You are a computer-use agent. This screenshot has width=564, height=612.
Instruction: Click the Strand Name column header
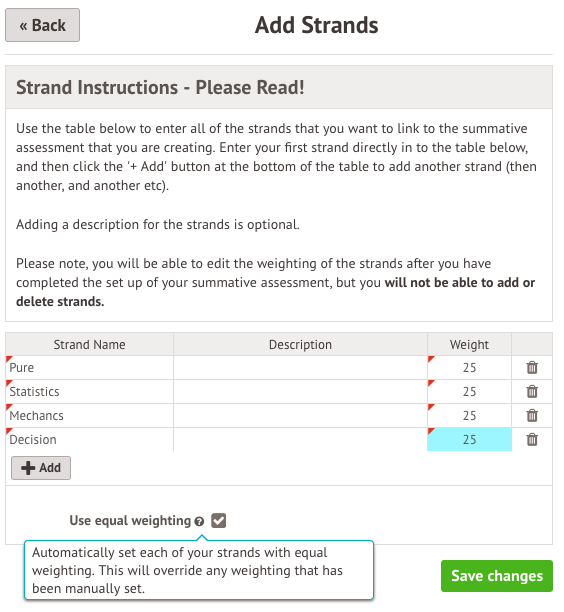[89, 344]
